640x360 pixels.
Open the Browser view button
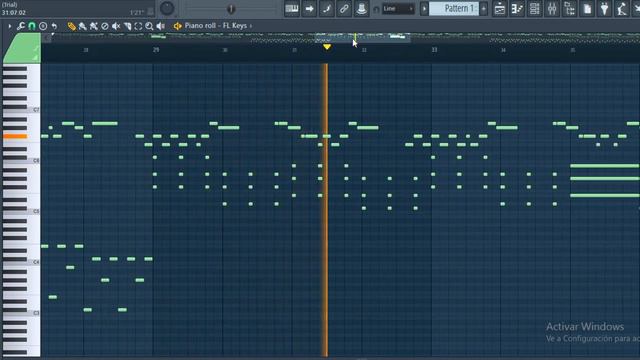[x=569, y=9]
